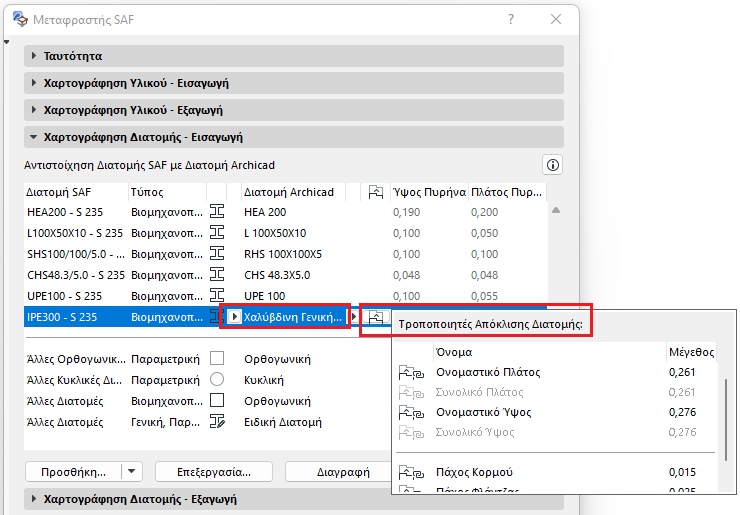The height and width of the screenshot is (515, 740).
Task: Click the modifier icon of Συνολικό Πλάτος
Action: point(411,392)
